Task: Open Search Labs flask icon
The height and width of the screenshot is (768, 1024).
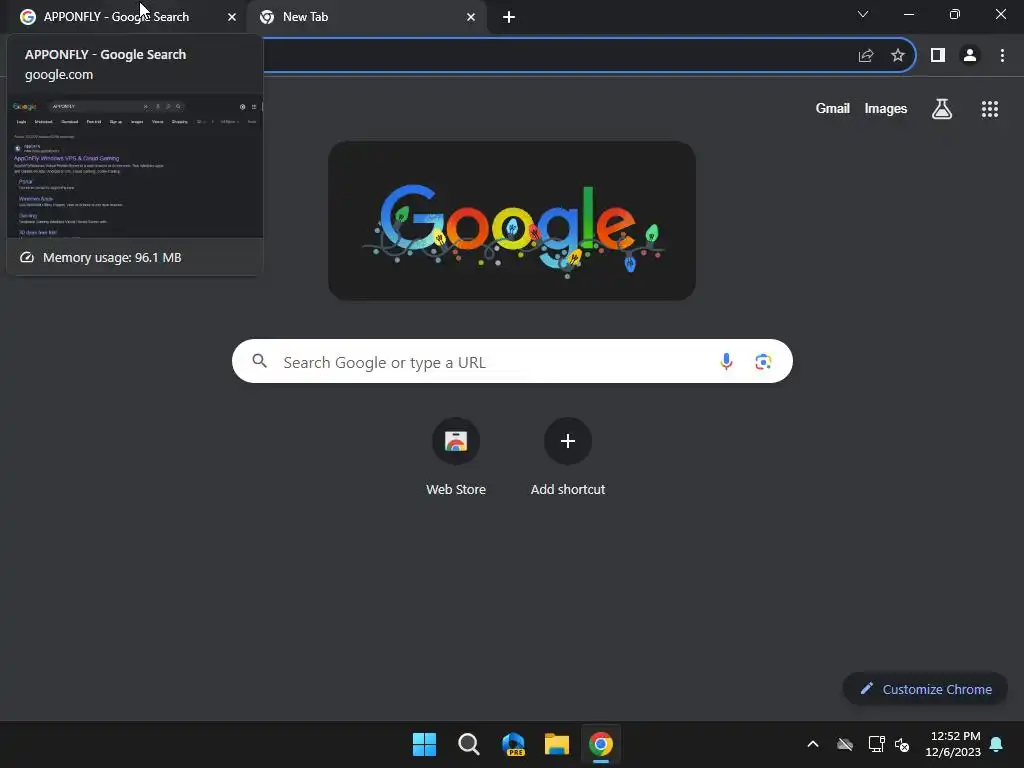Action: coord(942,108)
